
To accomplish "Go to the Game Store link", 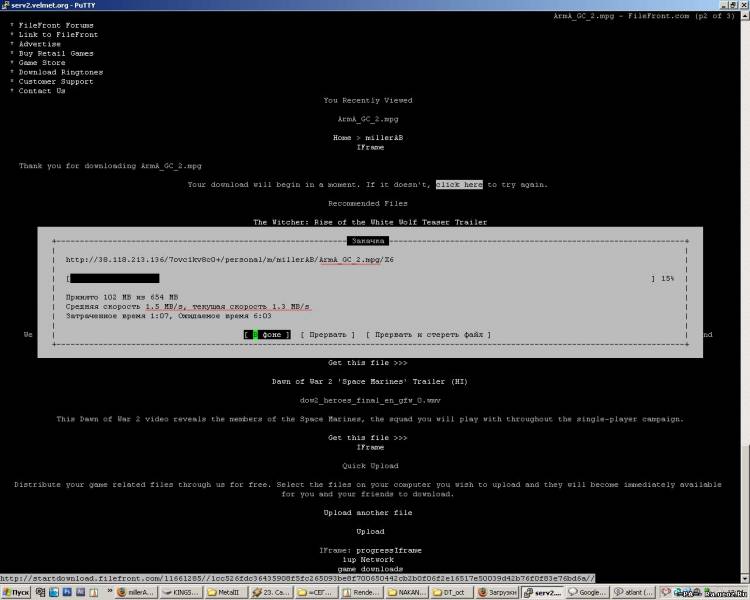I will [42, 63].
